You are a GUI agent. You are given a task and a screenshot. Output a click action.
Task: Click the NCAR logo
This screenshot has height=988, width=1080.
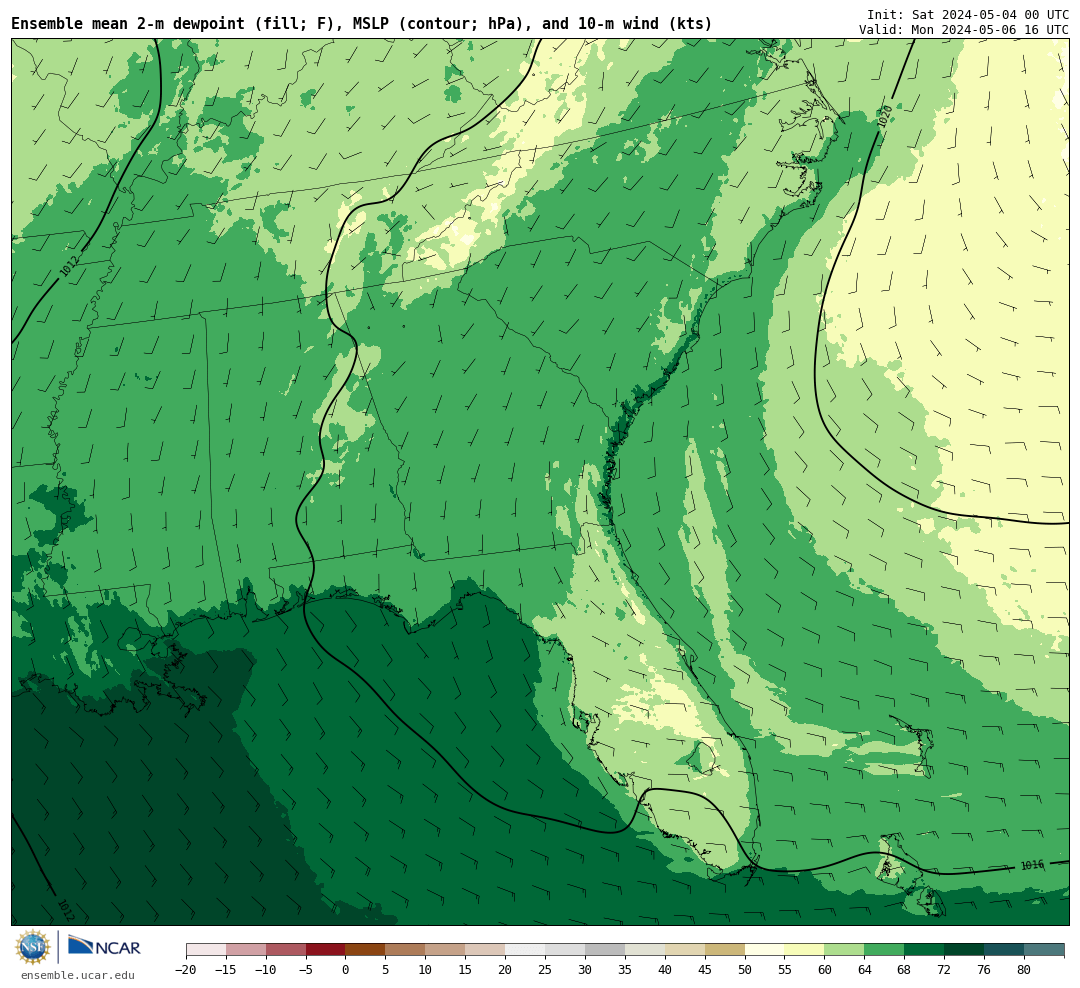[x=104, y=946]
